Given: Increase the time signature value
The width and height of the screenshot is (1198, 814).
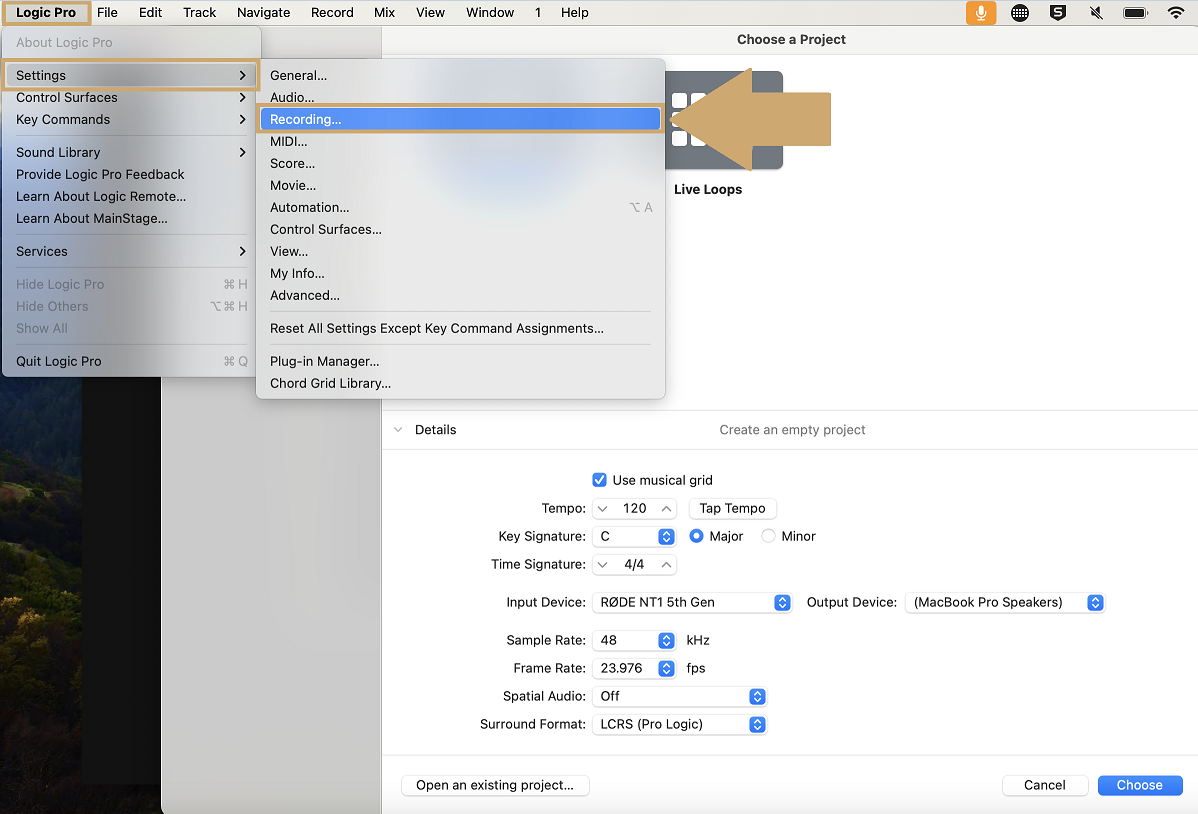Looking at the screenshot, I should tap(666, 565).
